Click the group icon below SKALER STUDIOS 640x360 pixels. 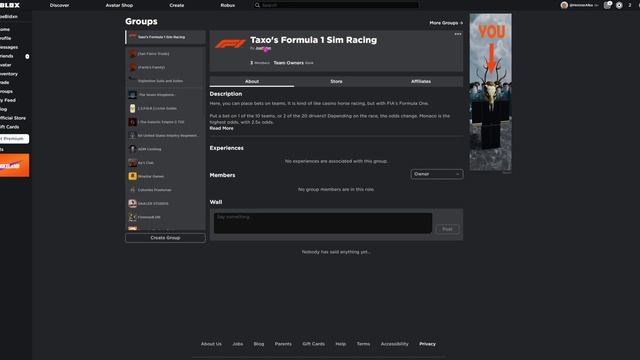tap(132, 217)
